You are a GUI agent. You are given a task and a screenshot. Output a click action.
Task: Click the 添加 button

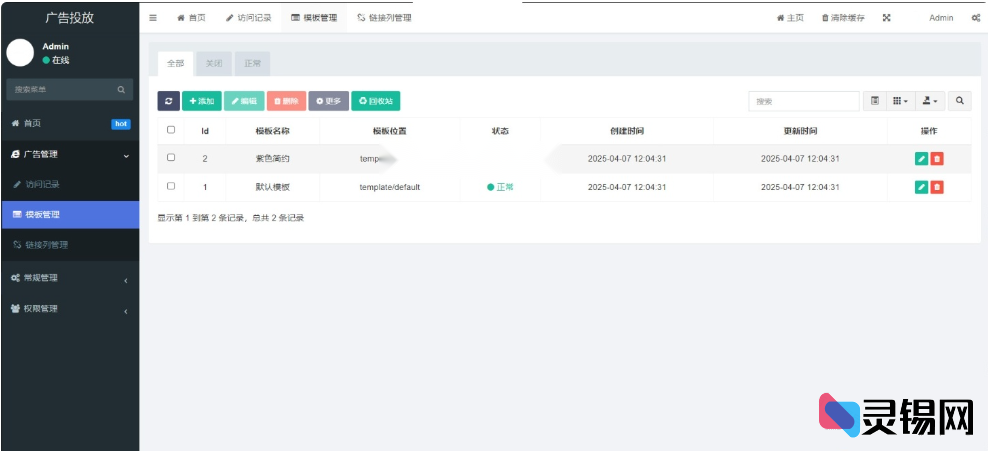(x=202, y=101)
